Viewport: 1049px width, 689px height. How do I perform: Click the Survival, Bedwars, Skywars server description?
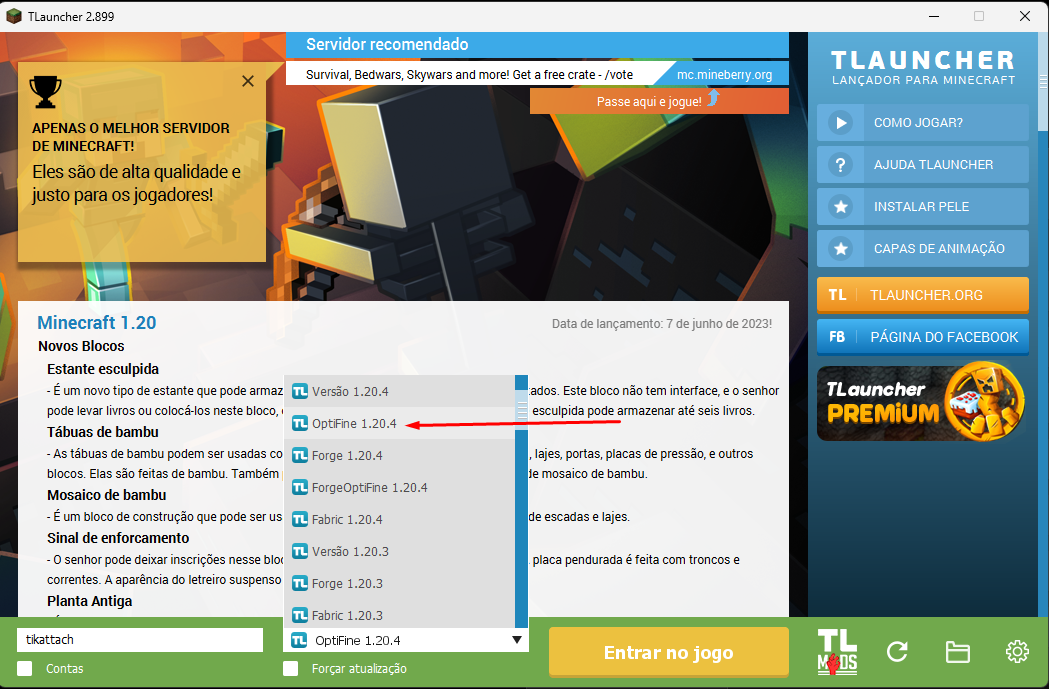tap(469, 74)
